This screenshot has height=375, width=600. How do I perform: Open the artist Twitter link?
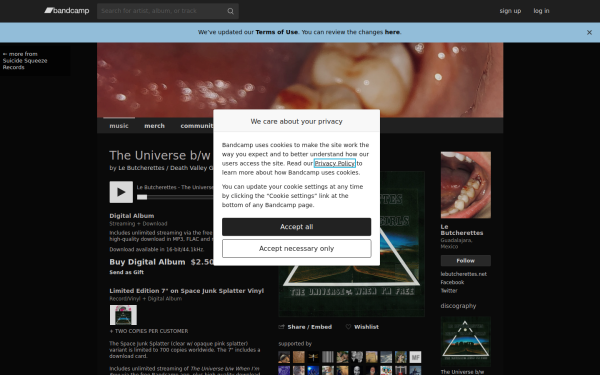pyautogui.click(x=449, y=291)
